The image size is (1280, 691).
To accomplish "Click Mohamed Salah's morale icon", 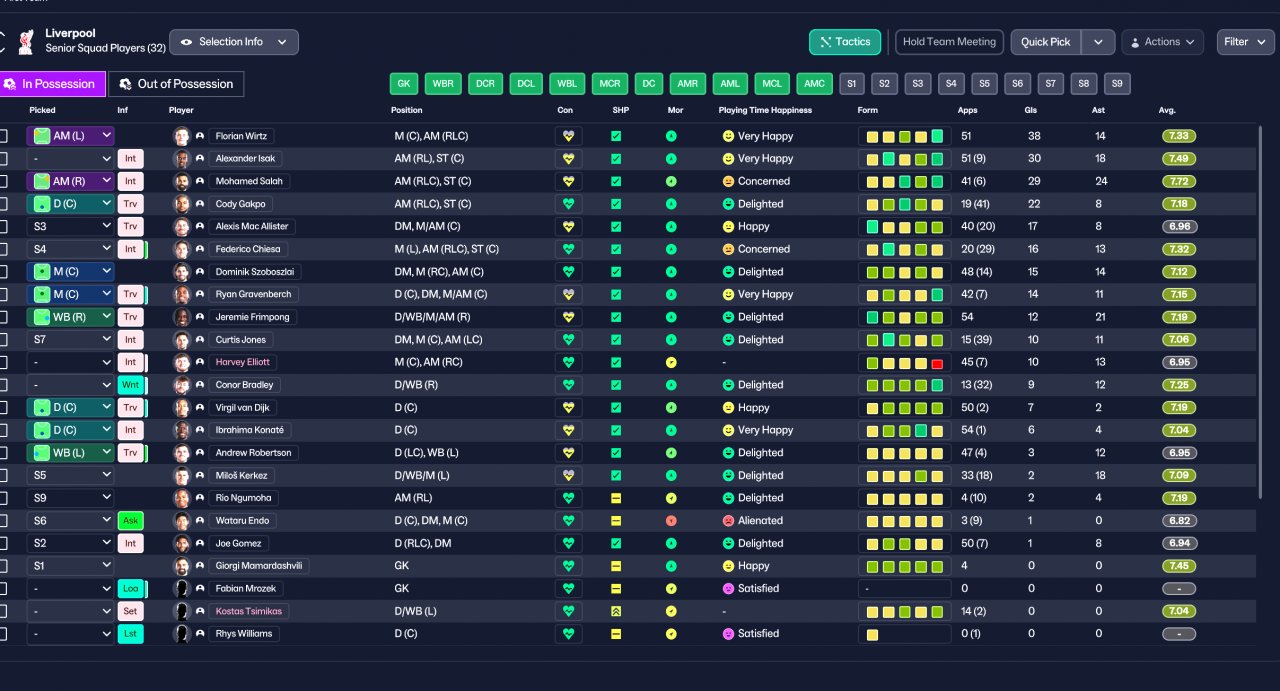I will click(671, 182).
